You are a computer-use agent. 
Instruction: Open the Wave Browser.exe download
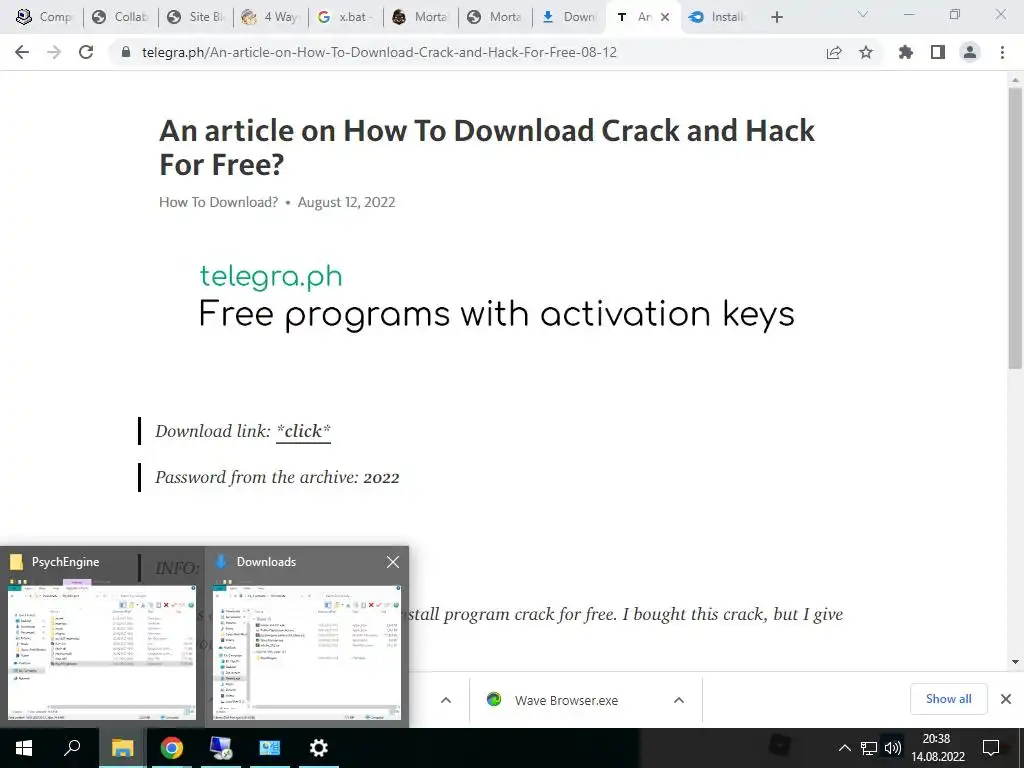pyautogui.click(x=566, y=700)
